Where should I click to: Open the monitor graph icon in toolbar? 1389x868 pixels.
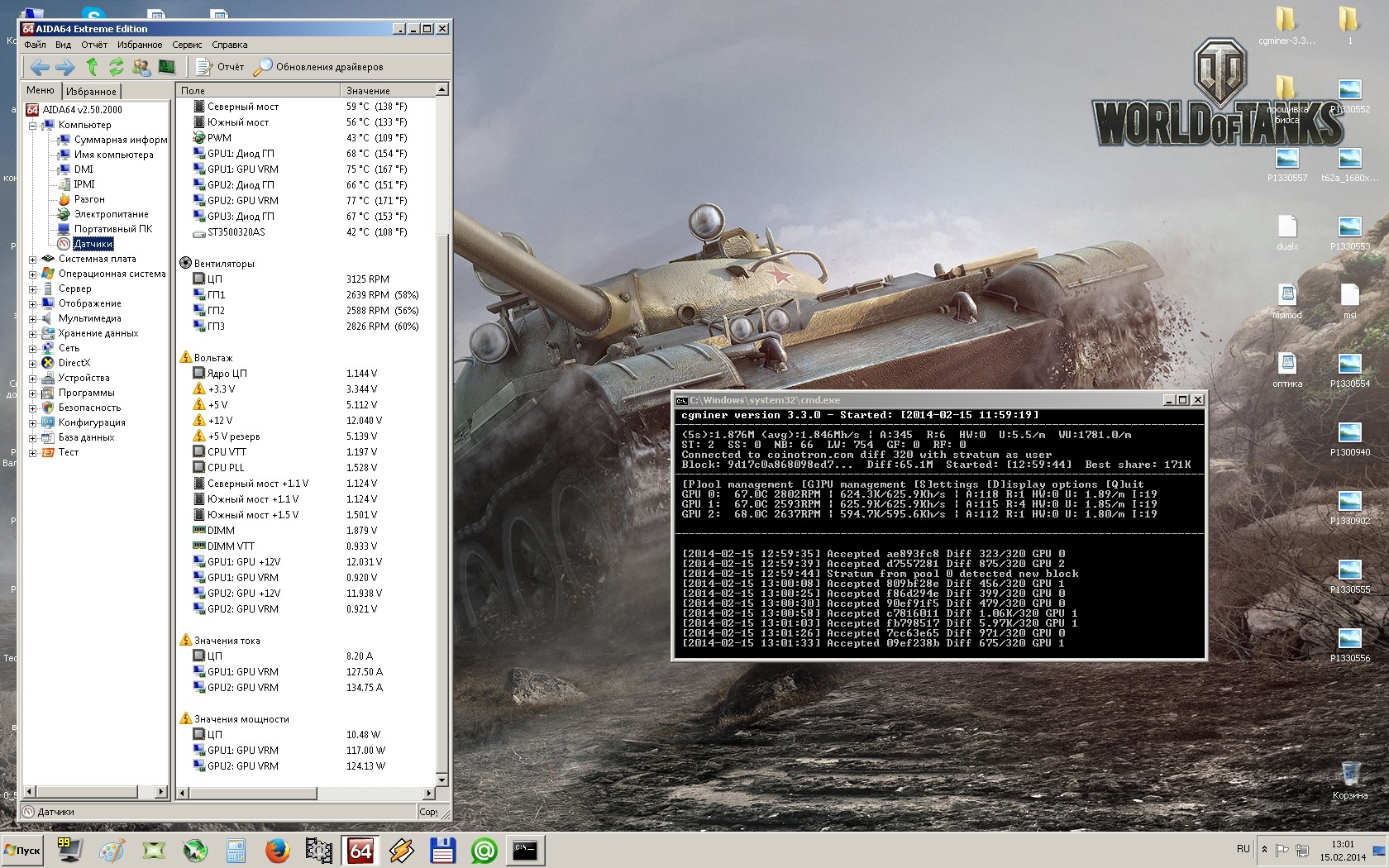pos(166,67)
